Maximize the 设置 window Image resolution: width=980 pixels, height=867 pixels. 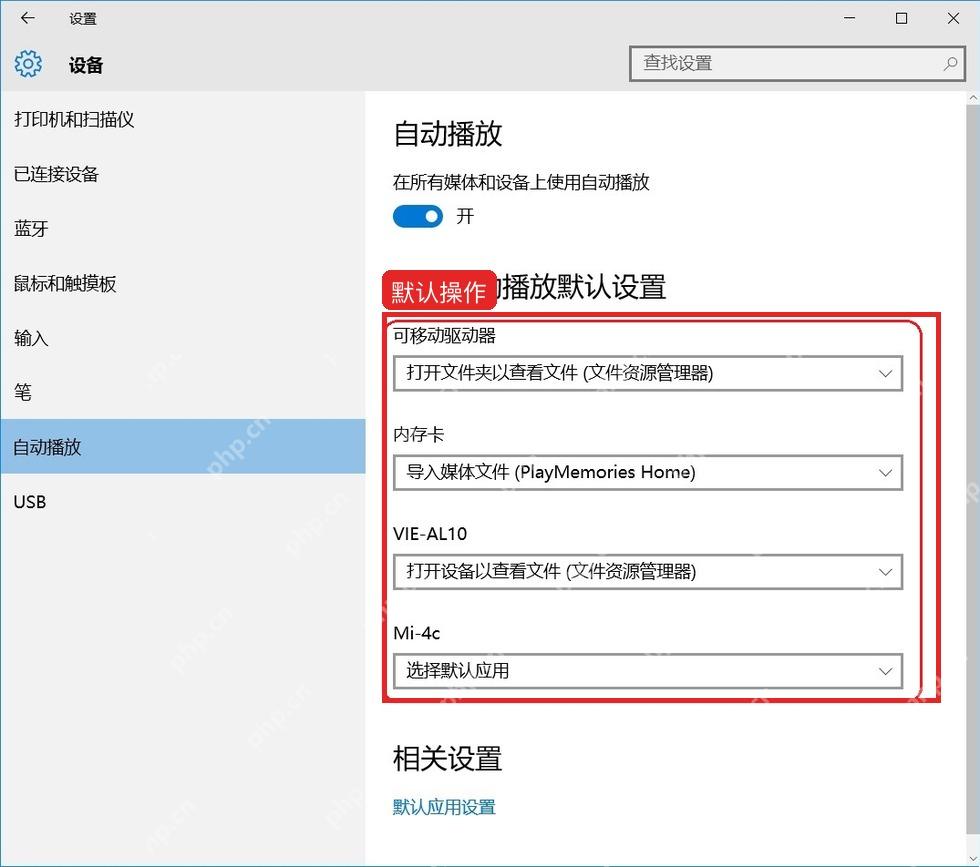click(x=901, y=18)
